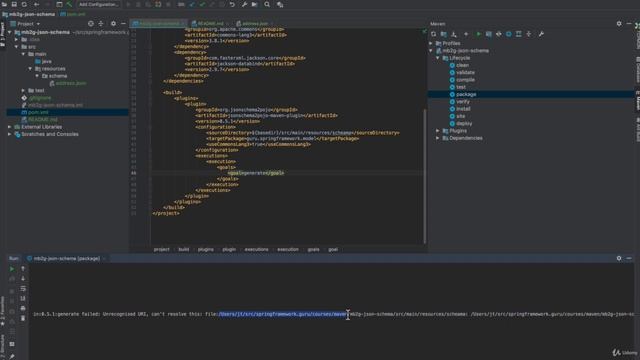This screenshot has height=360, width=640.
Task: Click the Synchronize icon in main toolbar
Action: (24, 4)
